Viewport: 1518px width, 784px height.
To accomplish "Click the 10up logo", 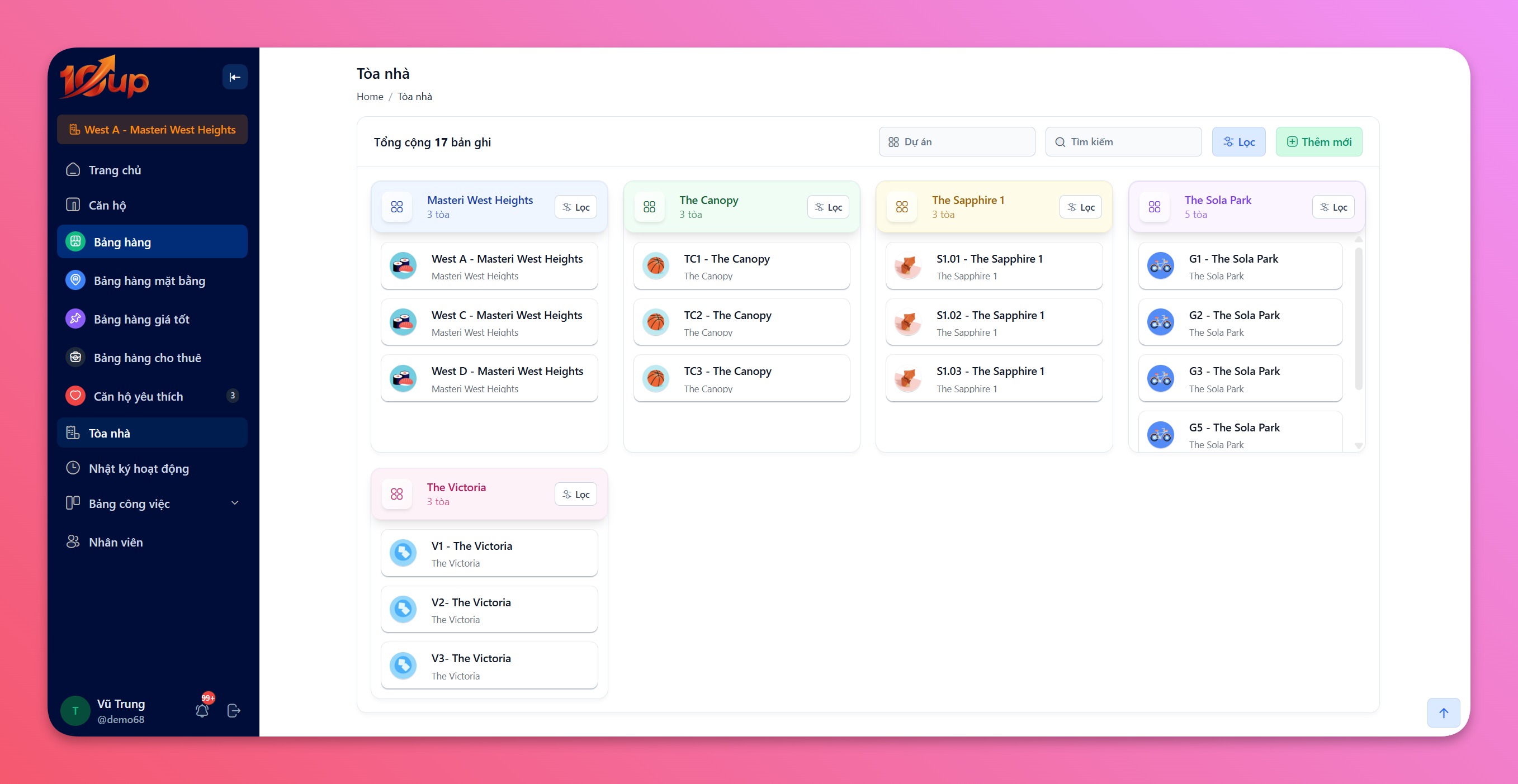I will coord(105,78).
